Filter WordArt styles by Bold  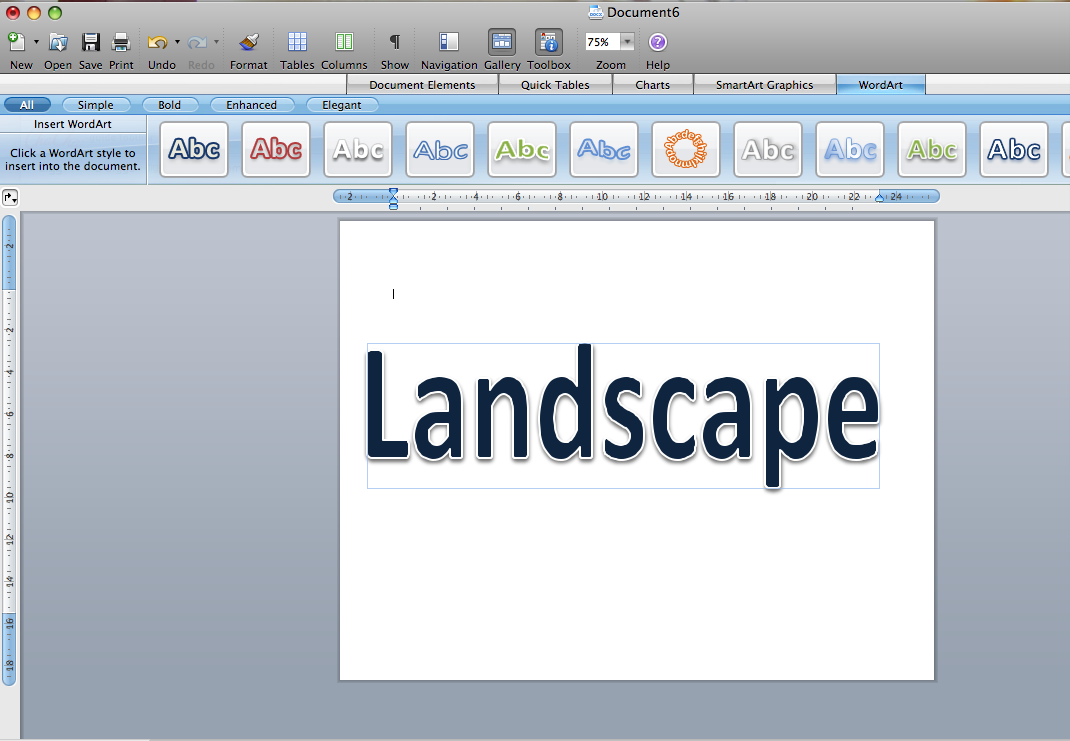pyautogui.click(x=170, y=104)
